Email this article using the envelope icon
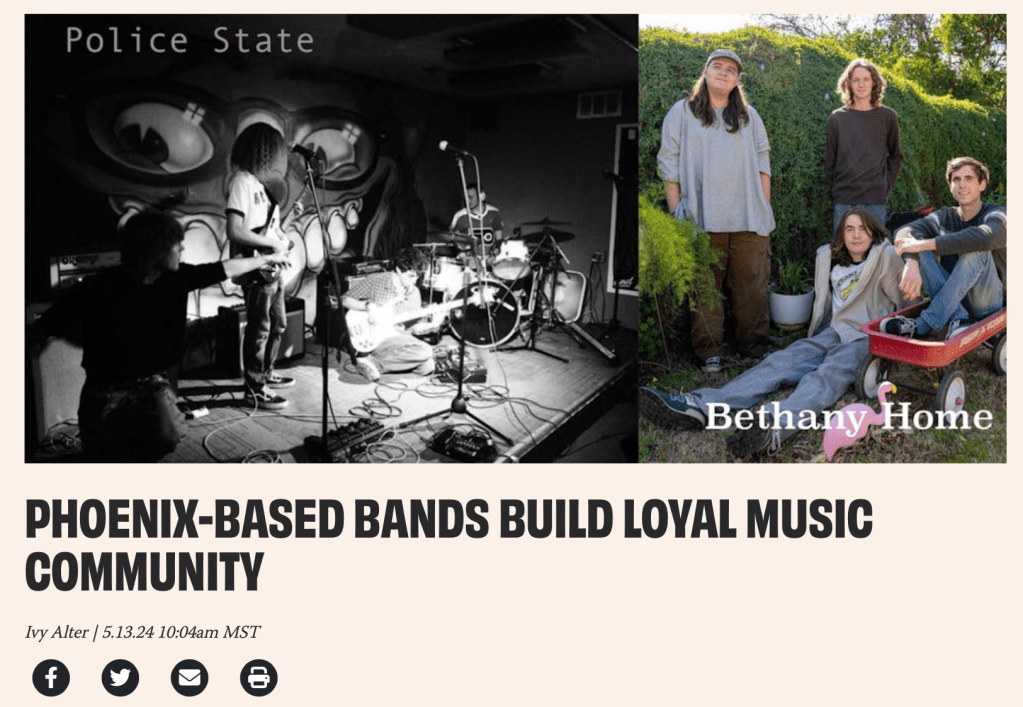1023x707 pixels. pos(189,678)
